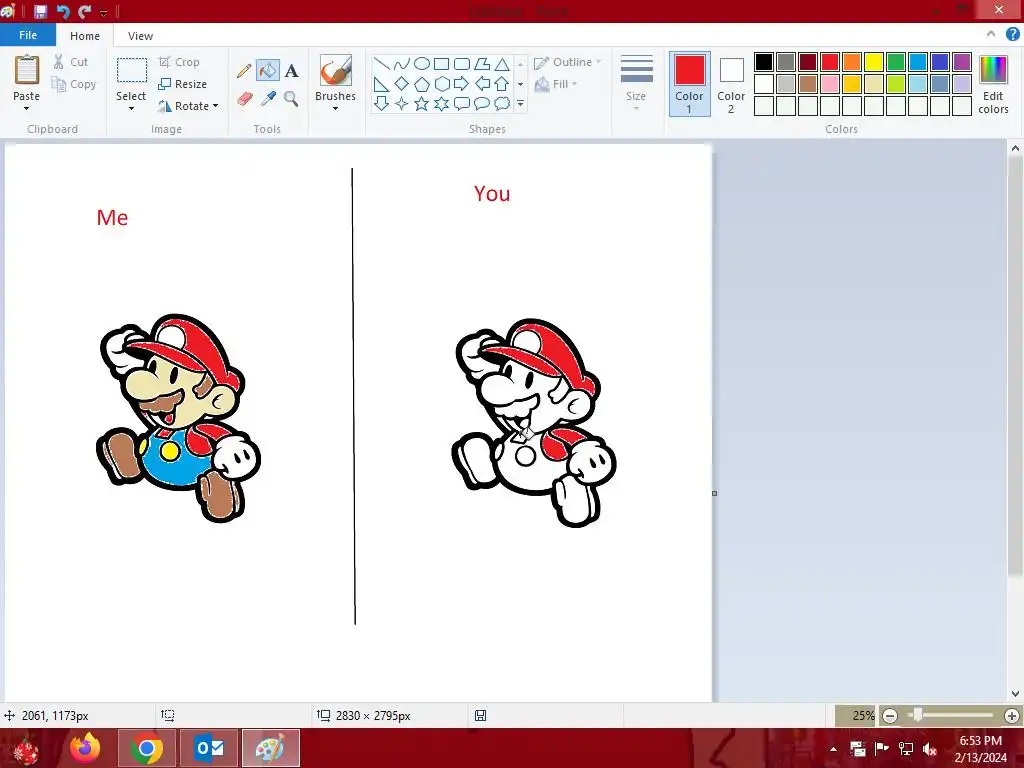Image resolution: width=1024 pixels, height=768 pixels.
Task: Choose the Oval shape
Action: [422, 63]
